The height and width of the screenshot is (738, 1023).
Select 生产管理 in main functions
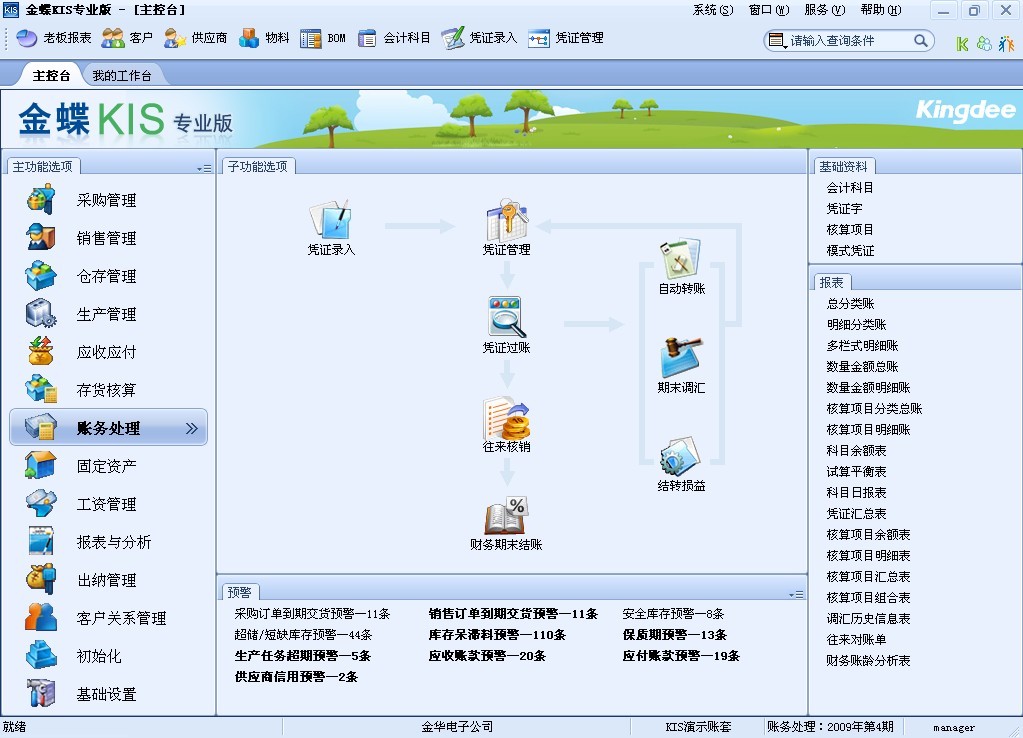click(x=107, y=314)
